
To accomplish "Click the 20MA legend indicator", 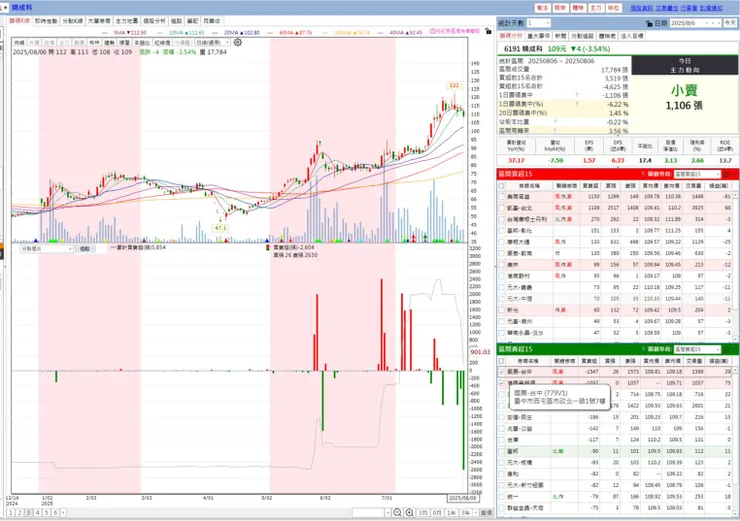I will click(x=242, y=33).
